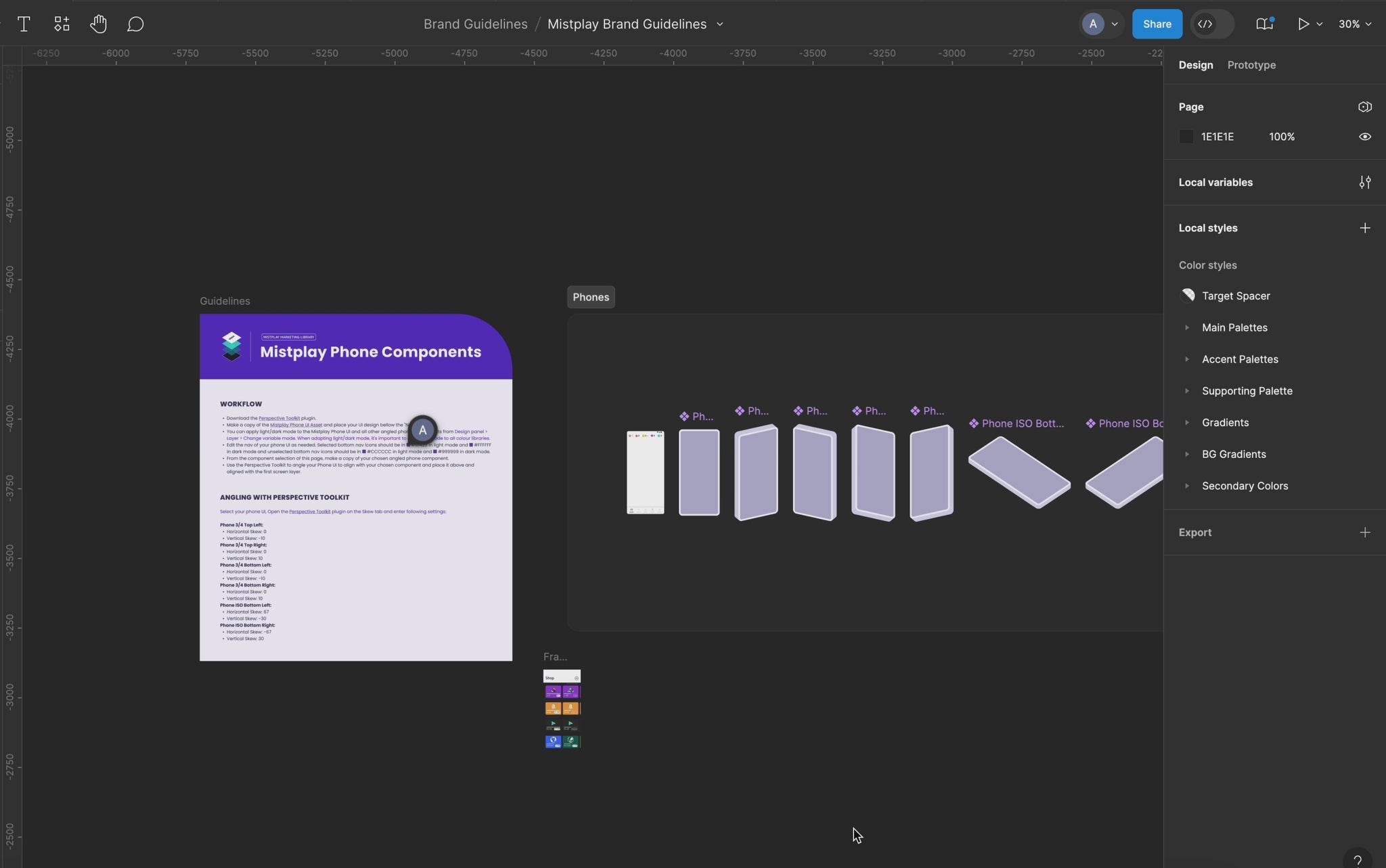This screenshot has width=1386, height=868.
Task: Open Local variables settings icon
Action: pos(1364,183)
